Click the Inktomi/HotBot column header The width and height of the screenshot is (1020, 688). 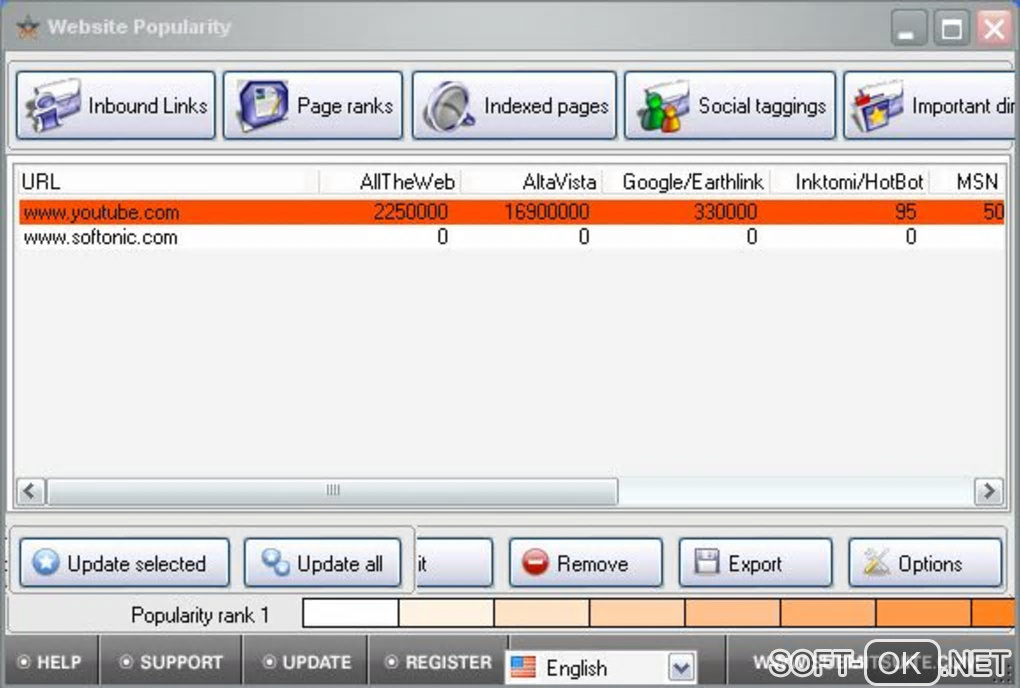[851, 181]
